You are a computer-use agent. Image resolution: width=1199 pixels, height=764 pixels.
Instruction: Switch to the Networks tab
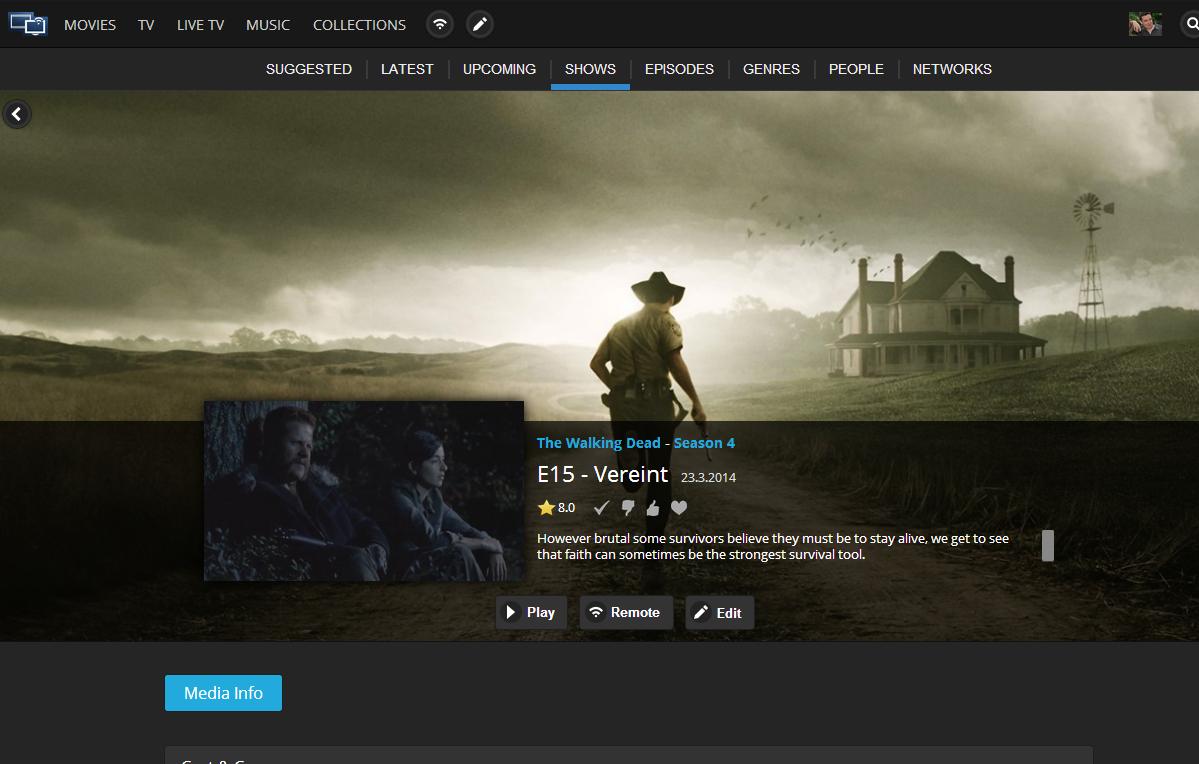point(952,70)
